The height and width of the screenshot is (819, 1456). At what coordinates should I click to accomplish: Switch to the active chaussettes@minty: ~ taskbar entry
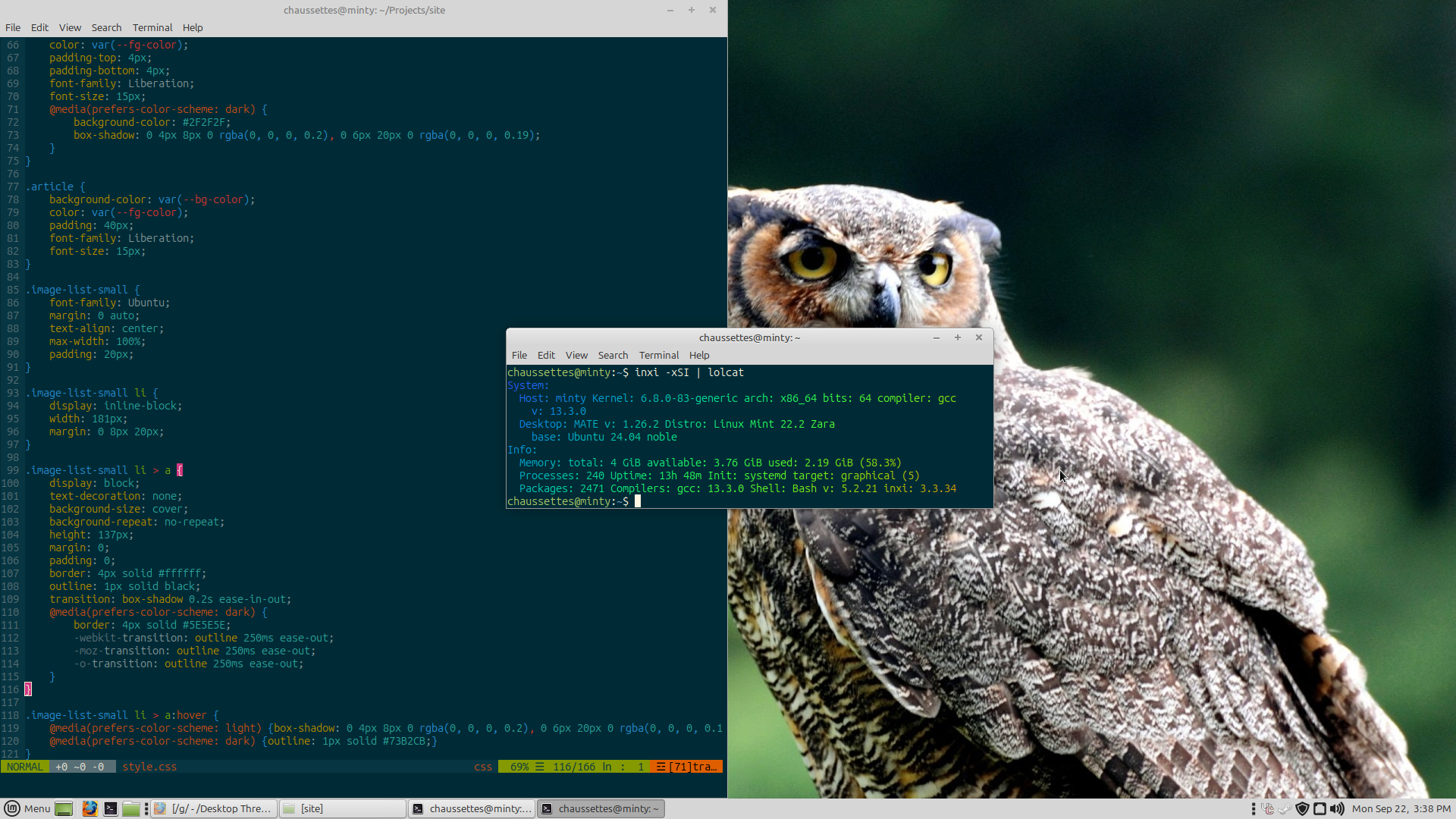point(601,808)
